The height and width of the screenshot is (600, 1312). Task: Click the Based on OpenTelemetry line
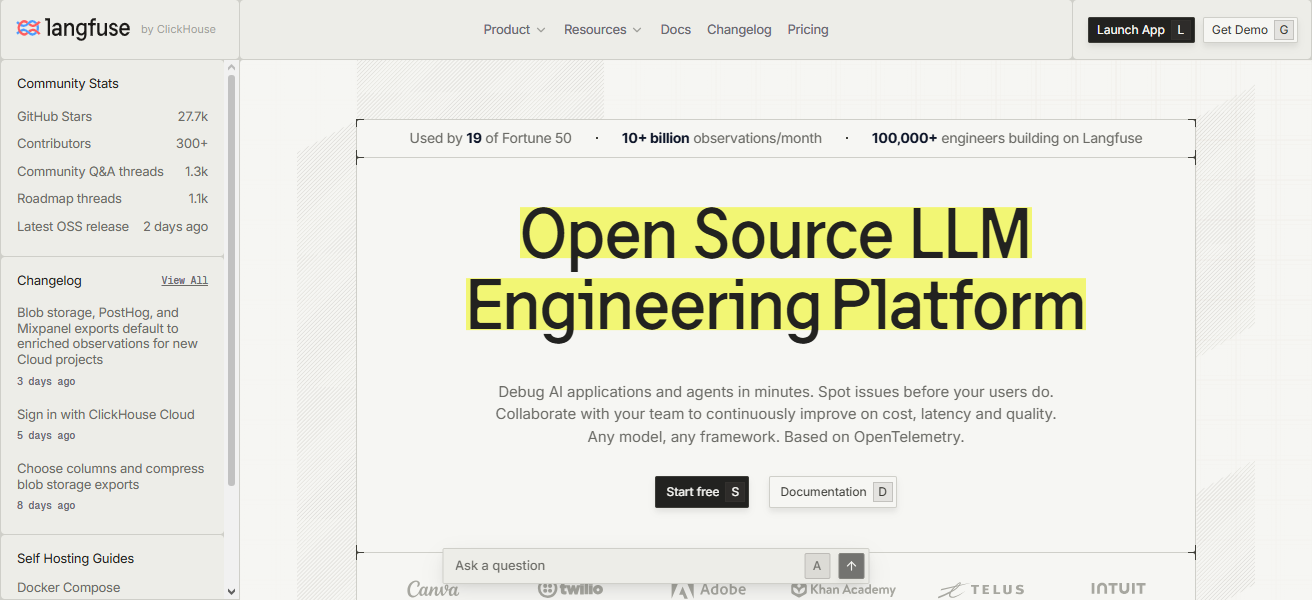pos(874,438)
